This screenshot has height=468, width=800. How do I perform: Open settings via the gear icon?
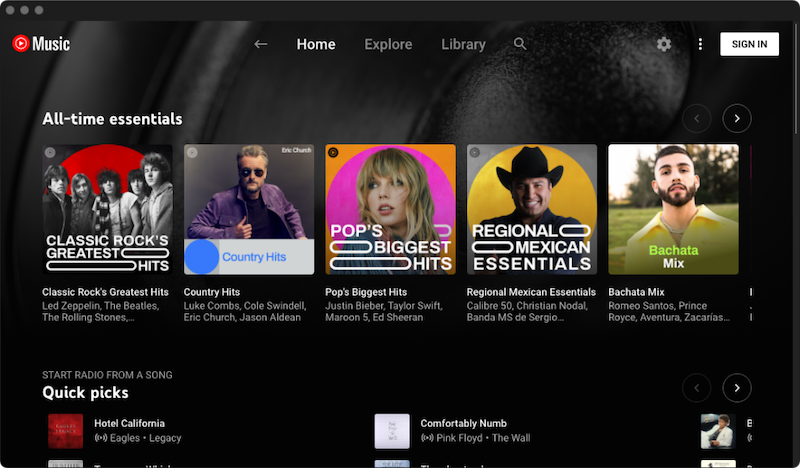pyautogui.click(x=664, y=44)
